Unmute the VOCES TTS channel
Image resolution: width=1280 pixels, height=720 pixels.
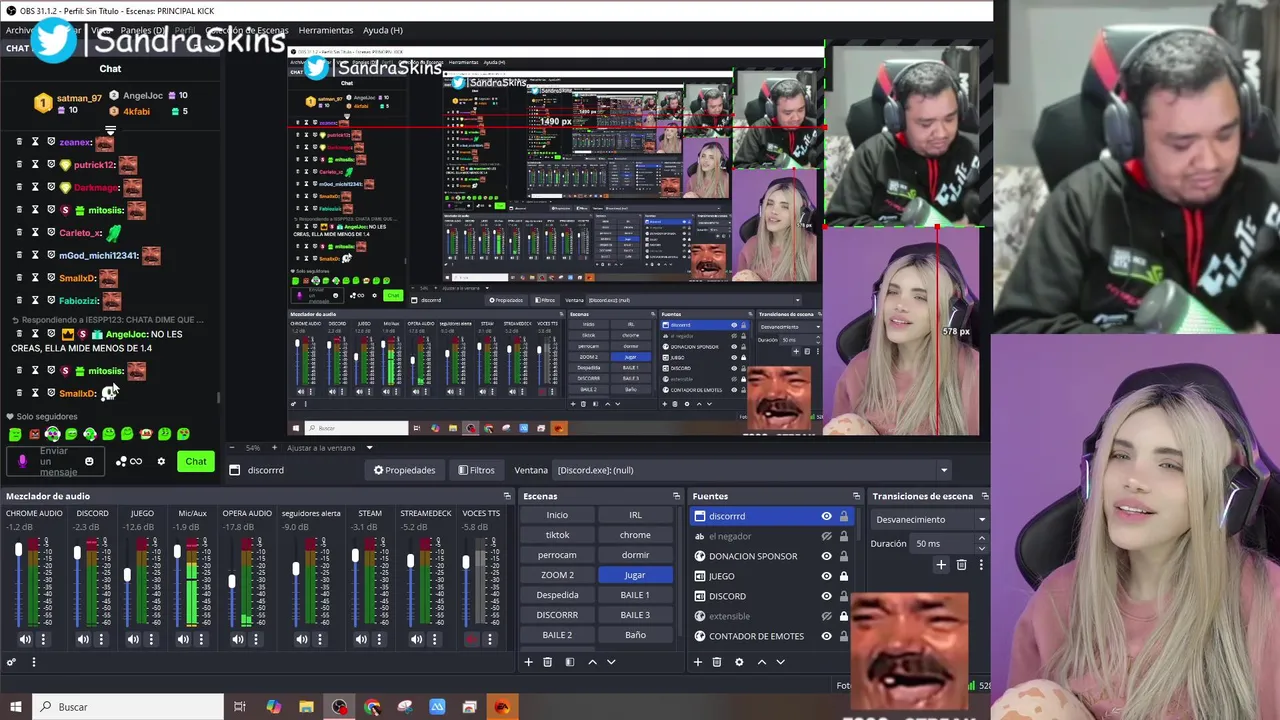coord(472,639)
